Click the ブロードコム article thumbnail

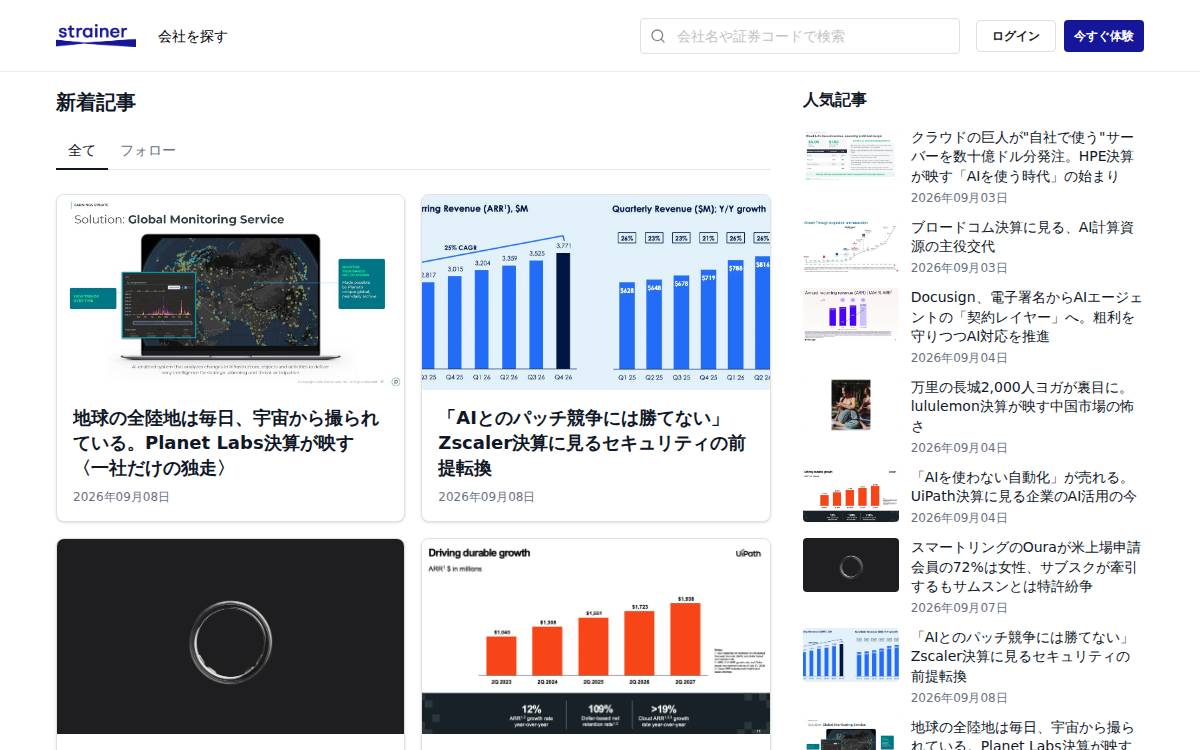click(851, 246)
